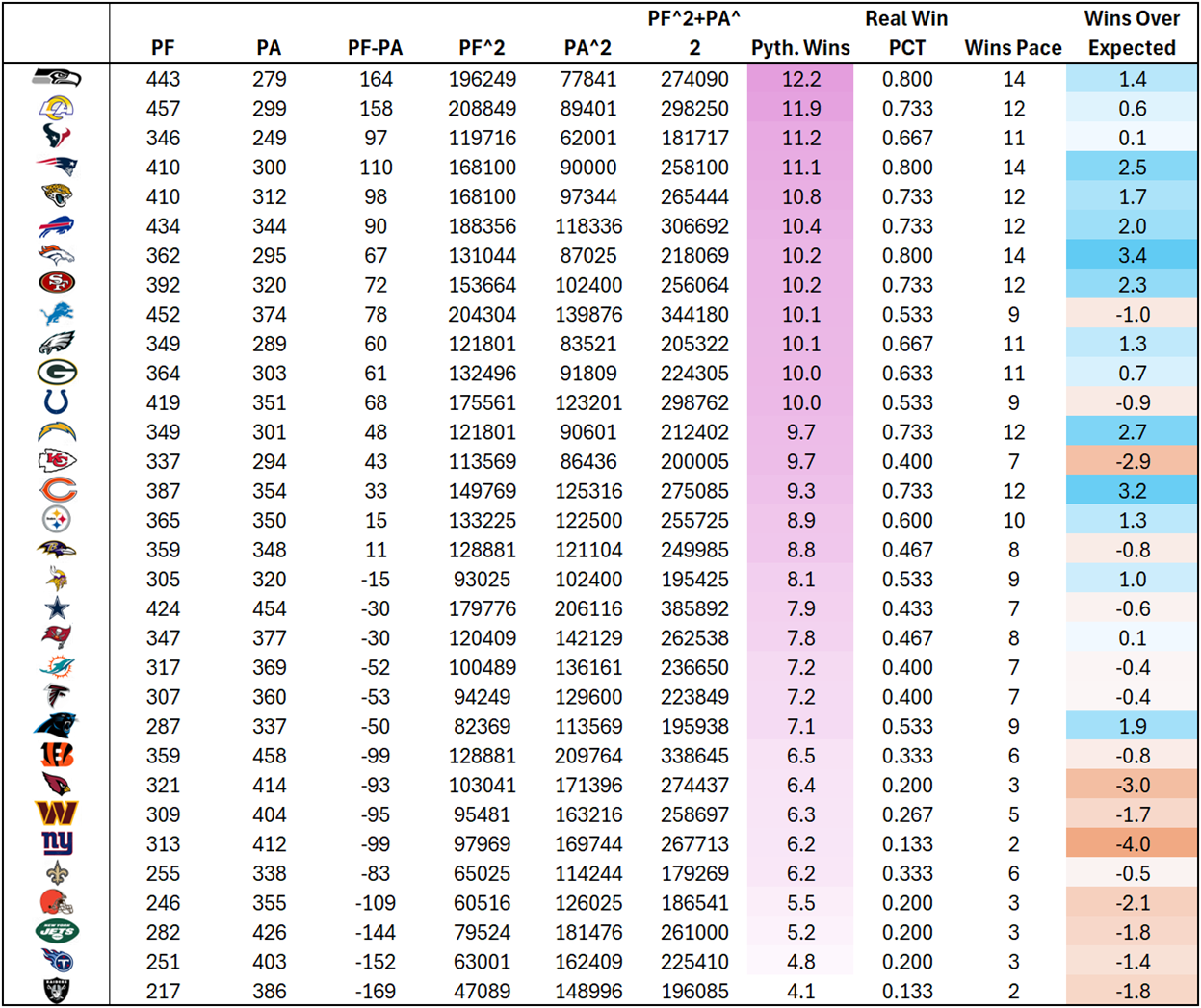Click the Las Vegas Raiders logo
This screenshot has width=1201, height=1008.
[x=57, y=991]
